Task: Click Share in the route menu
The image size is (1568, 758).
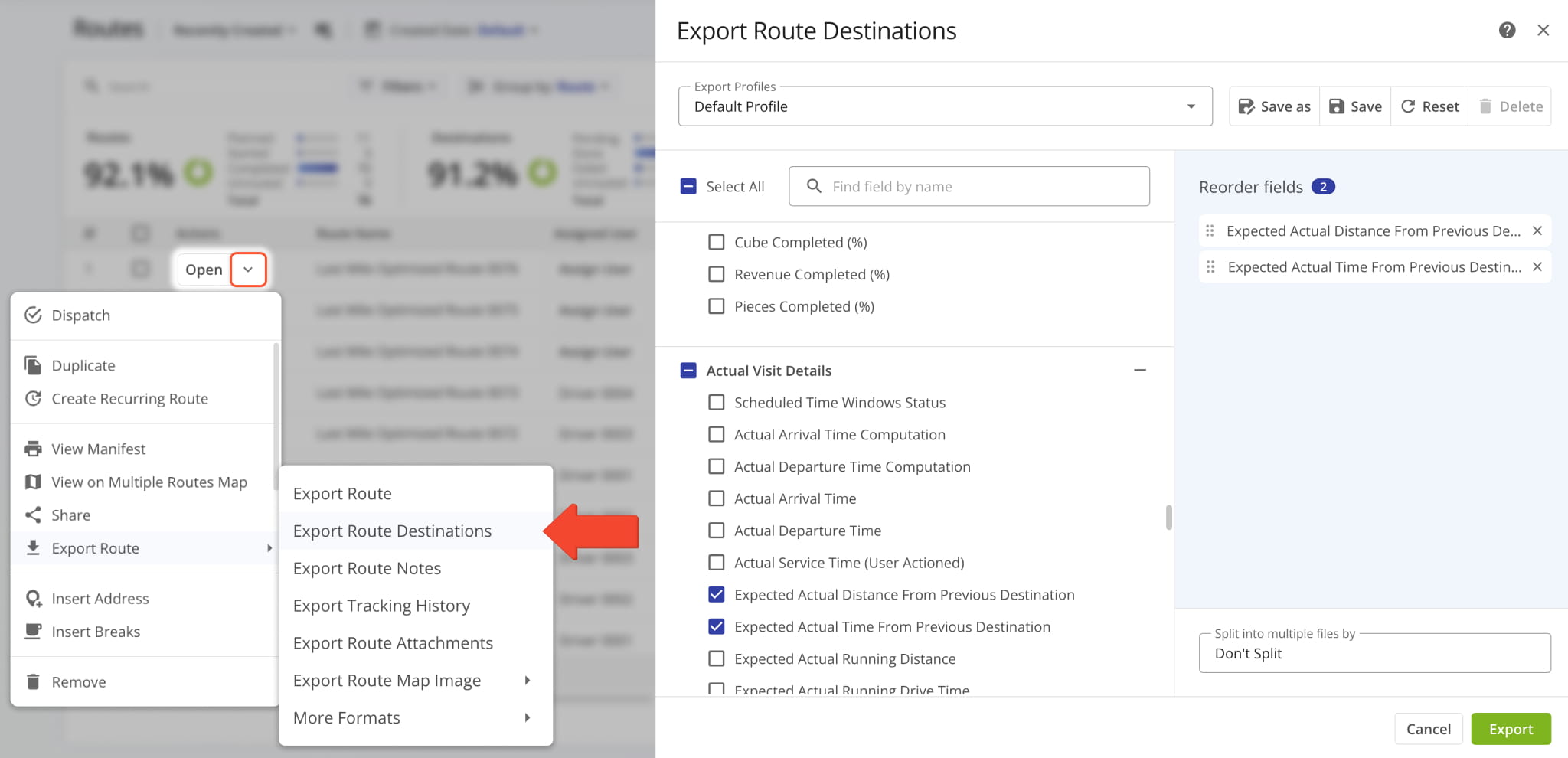Action: pos(142,515)
